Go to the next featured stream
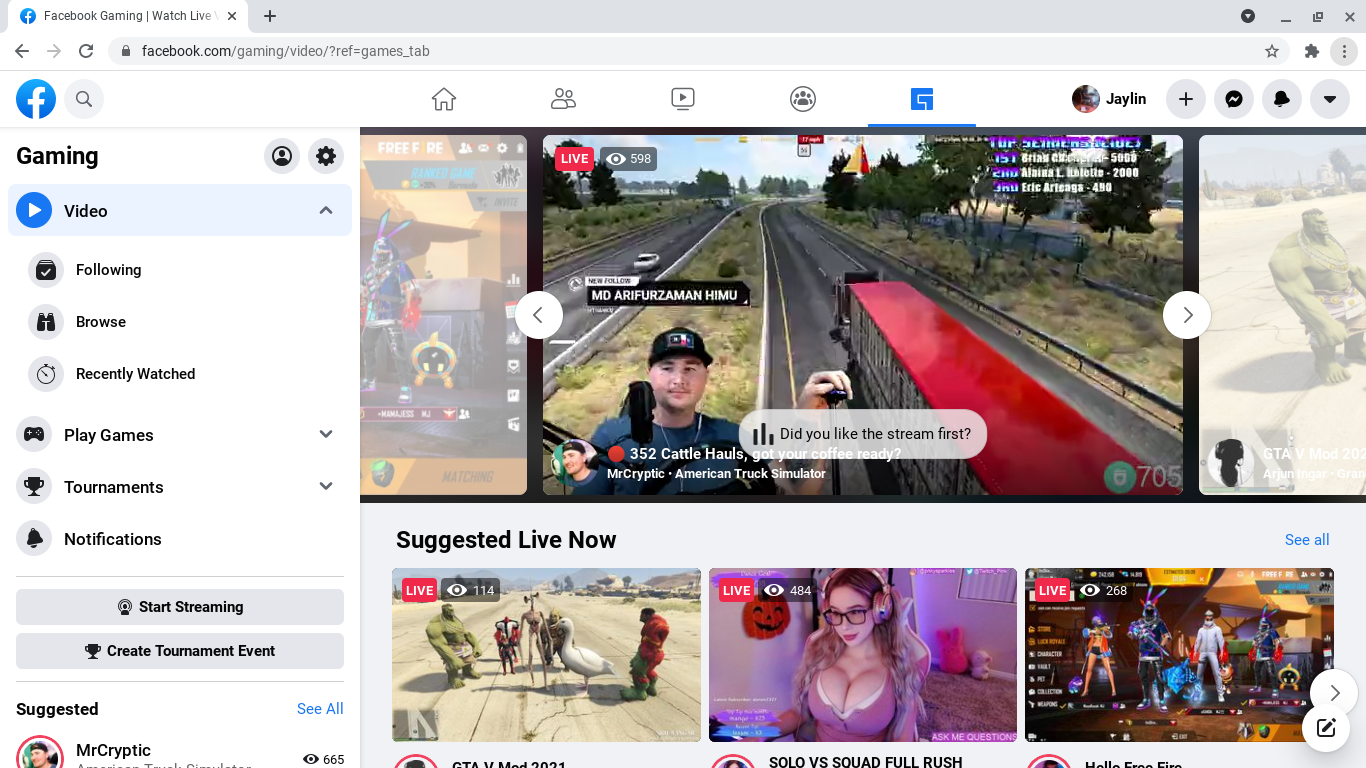The image size is (1366, 768). [x=1187, y=315]
